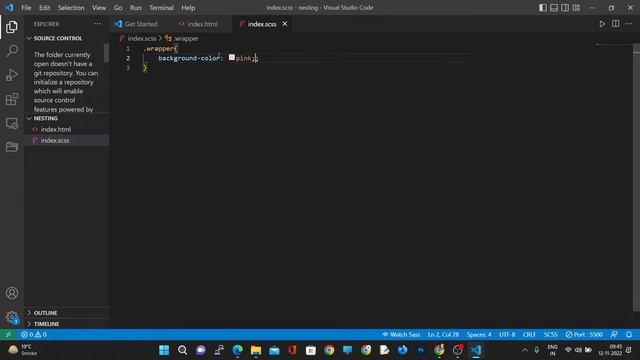Toggle Secondary Side Bar visibility
Screen dimensions: 640x360
click(x=565, y=7)
